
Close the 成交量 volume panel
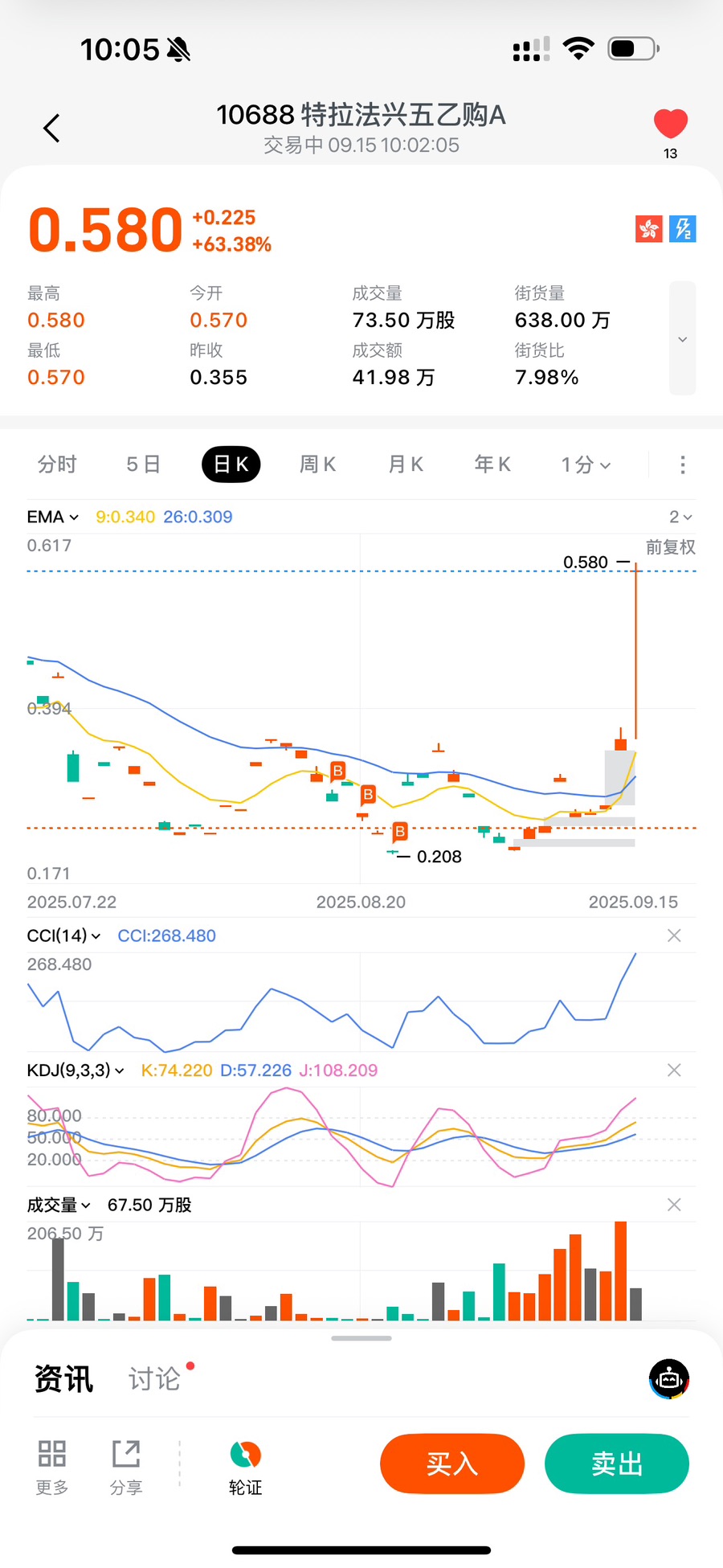pyautogui.click(x=674, y=1205)
